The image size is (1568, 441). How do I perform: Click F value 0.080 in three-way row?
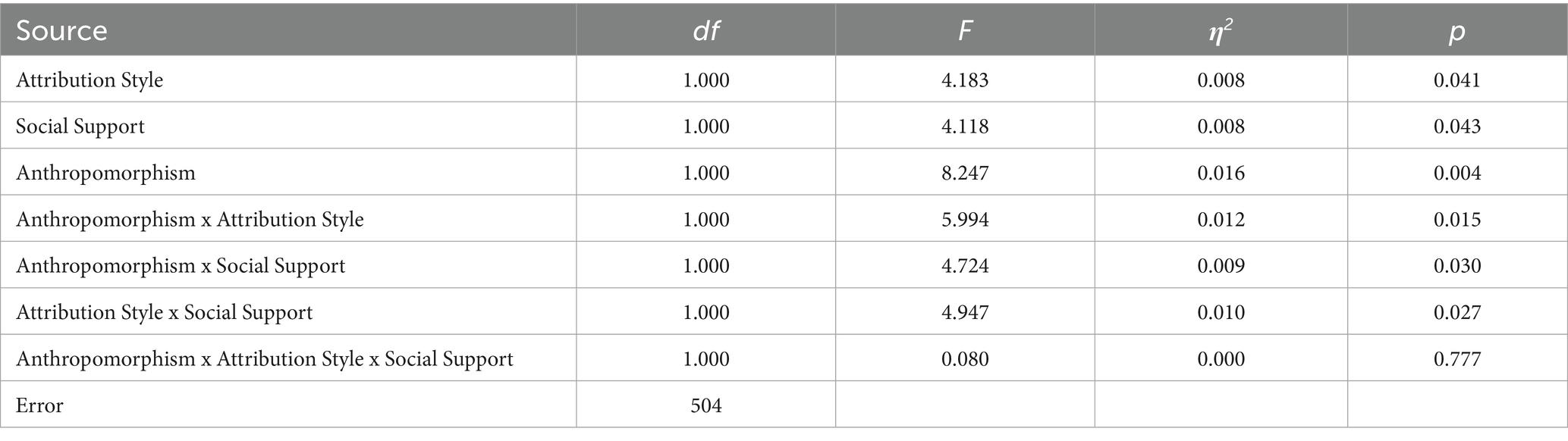tap(965, 358)
